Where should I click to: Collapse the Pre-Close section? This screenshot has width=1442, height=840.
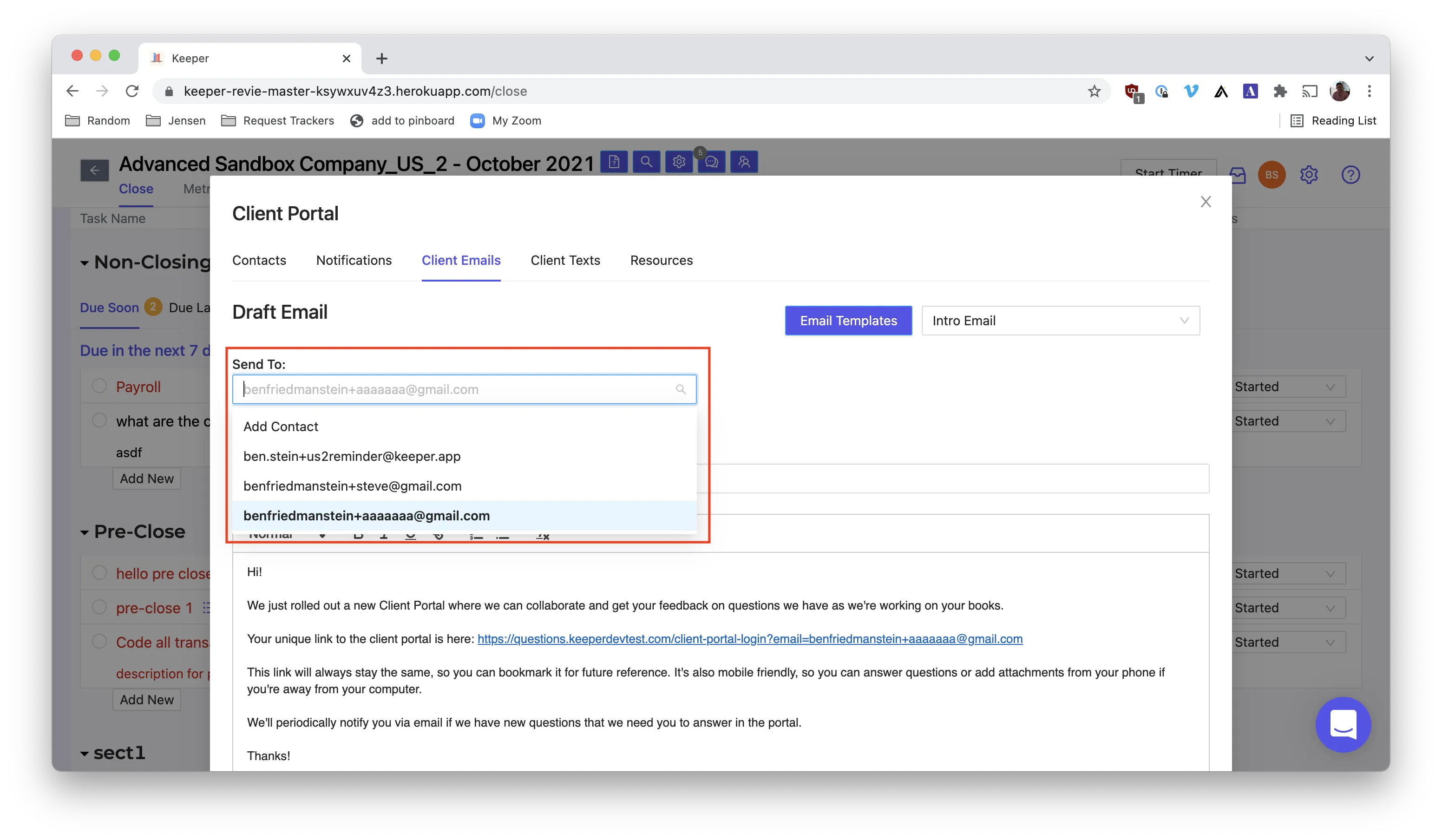(x=85, y=533)
